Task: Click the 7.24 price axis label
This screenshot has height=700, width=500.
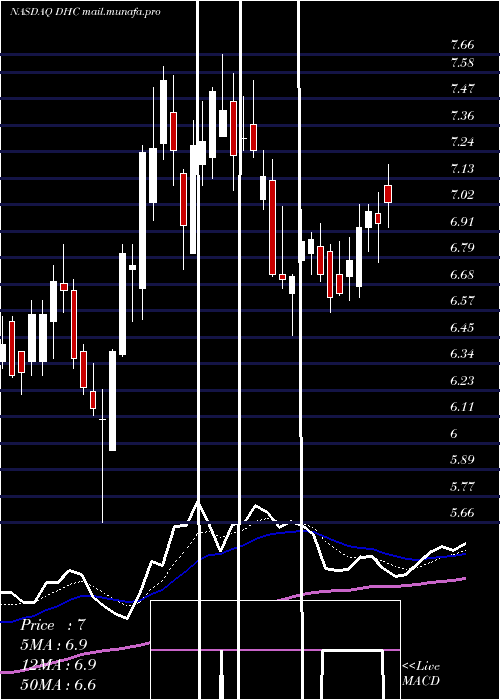Action: (462, 142)
